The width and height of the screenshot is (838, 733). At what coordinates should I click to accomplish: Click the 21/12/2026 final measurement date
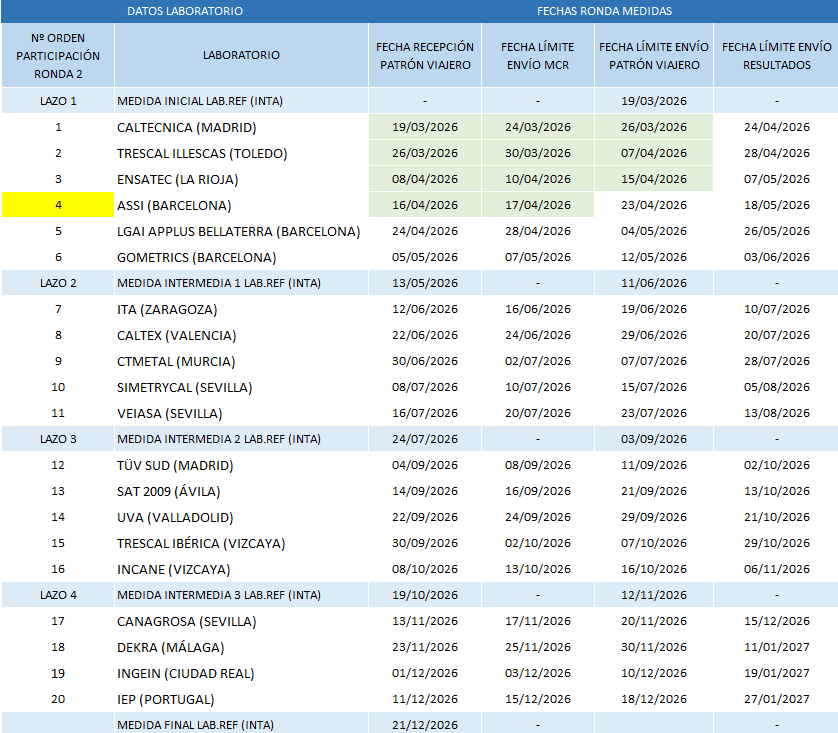coord(425,724)
